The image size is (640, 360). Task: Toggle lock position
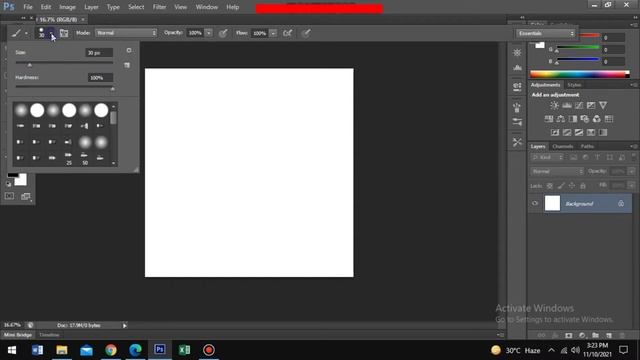pos(572,186)
